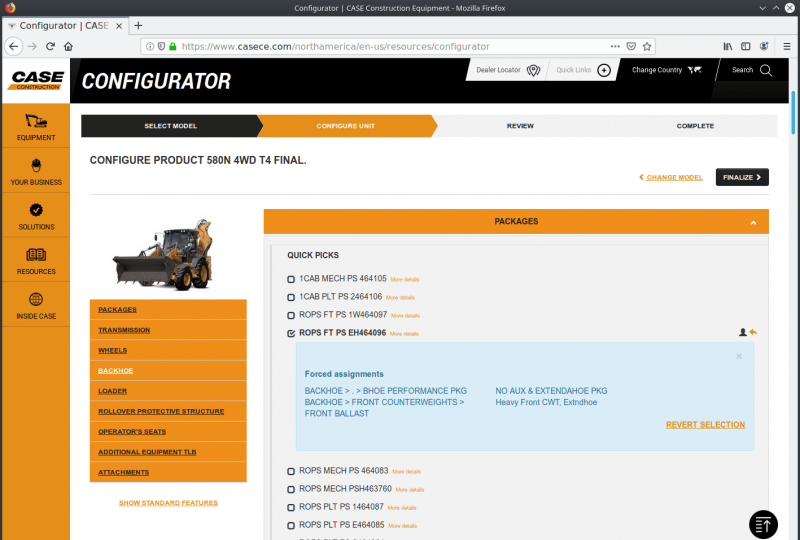Check ROPS MECH PS 464083 option

(291, 471)
